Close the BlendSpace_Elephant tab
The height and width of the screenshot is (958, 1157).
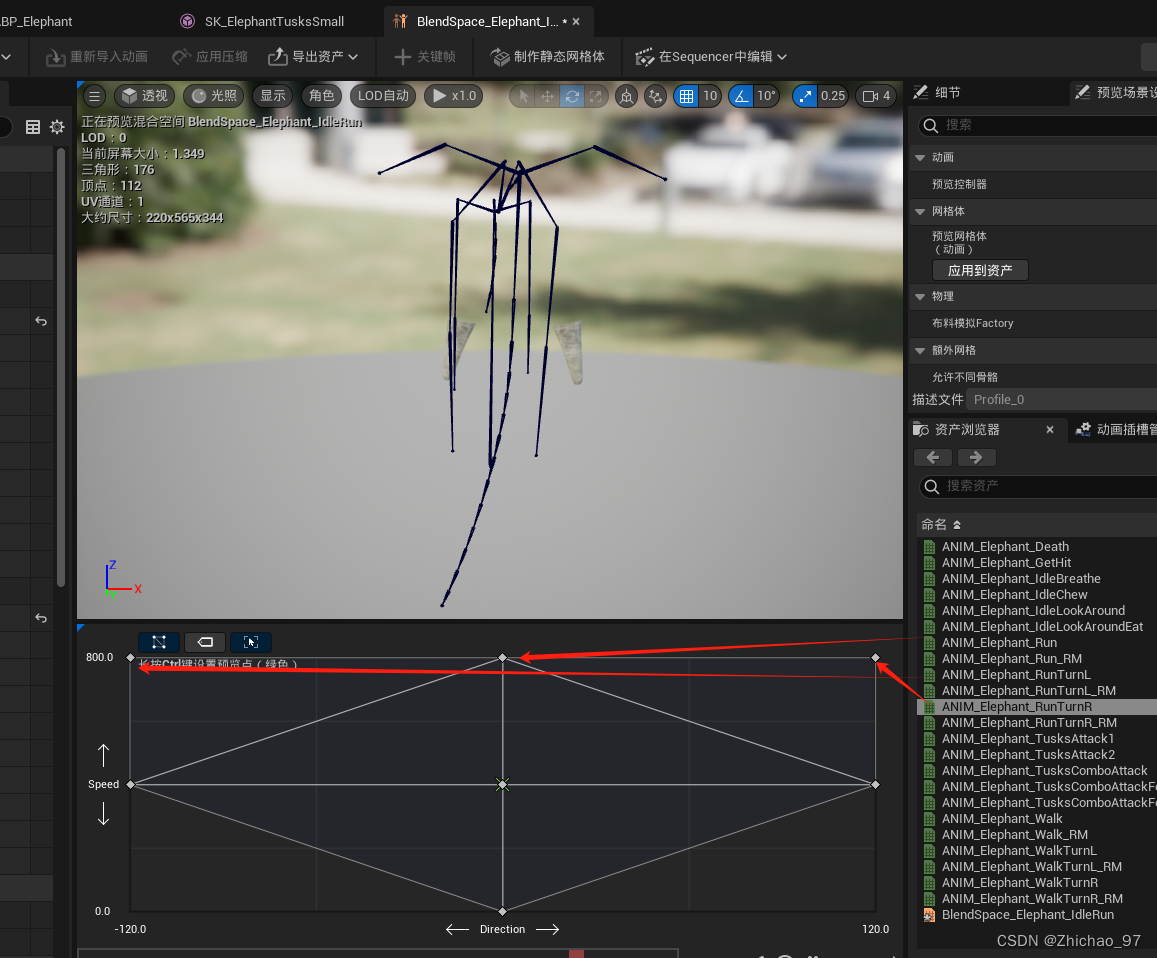pyautogui.click(x=576, y=21)
